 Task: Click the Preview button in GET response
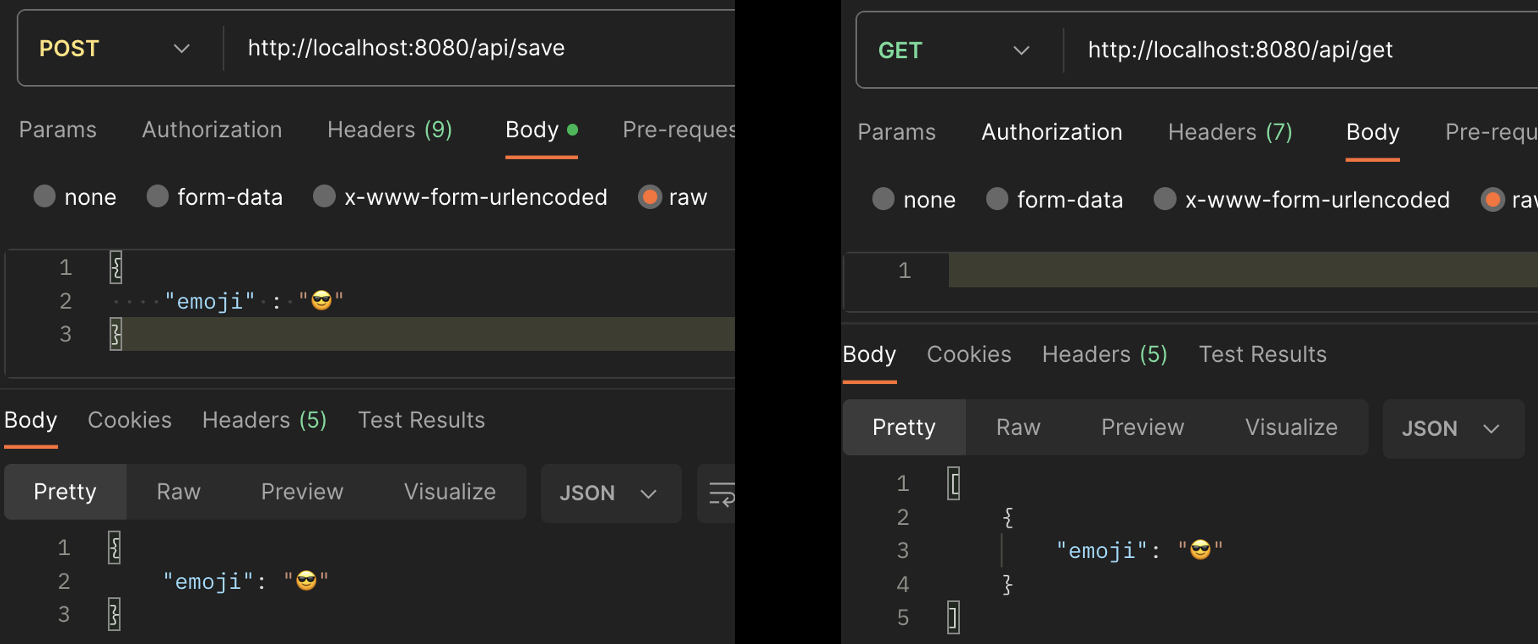click(1142, 428)
